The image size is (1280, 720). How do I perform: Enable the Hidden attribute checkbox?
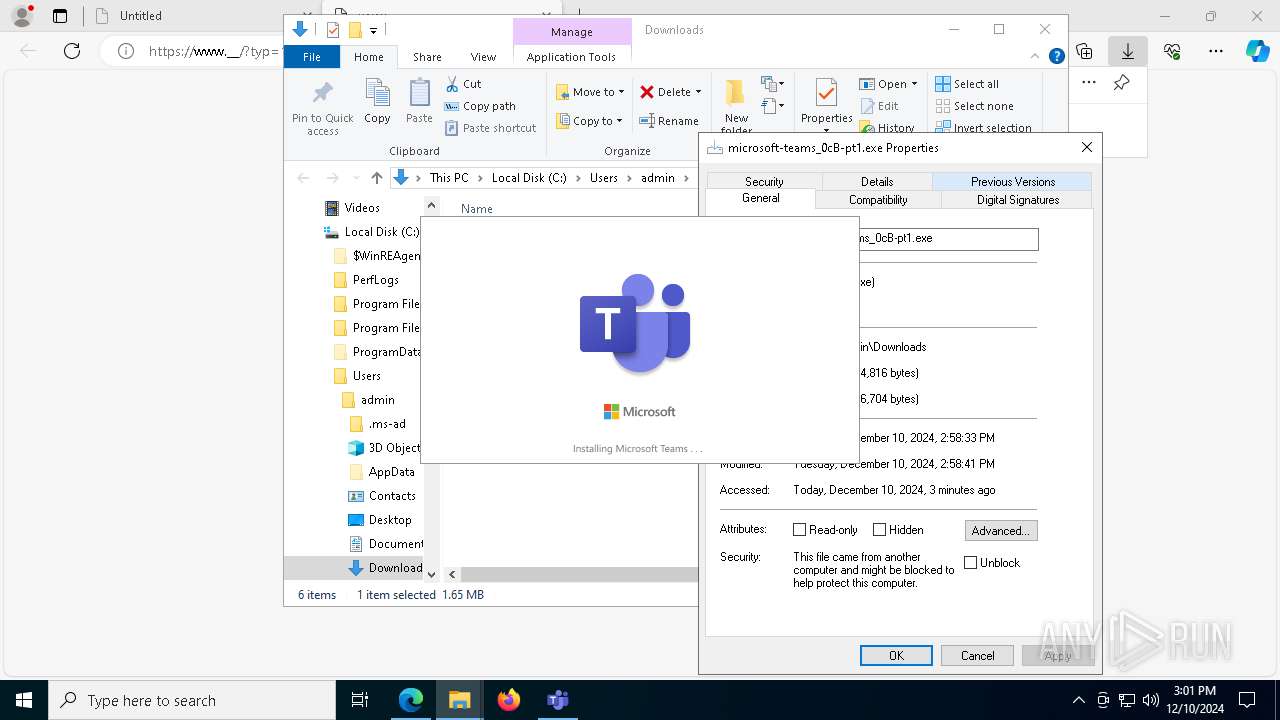879,529
